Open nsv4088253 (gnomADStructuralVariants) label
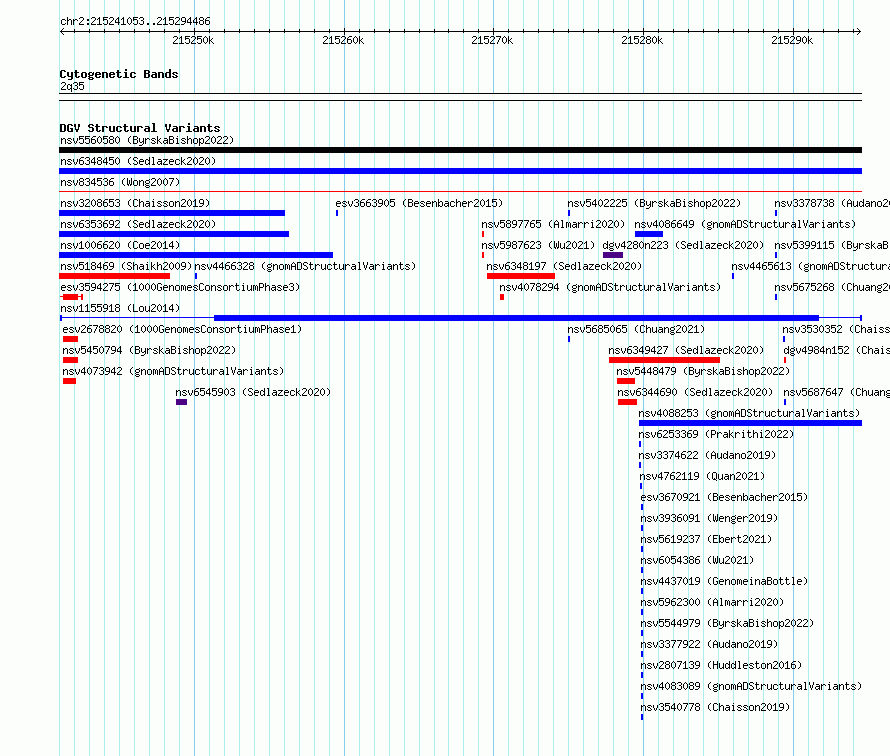 pyautogui.click(x=749, y=413)
